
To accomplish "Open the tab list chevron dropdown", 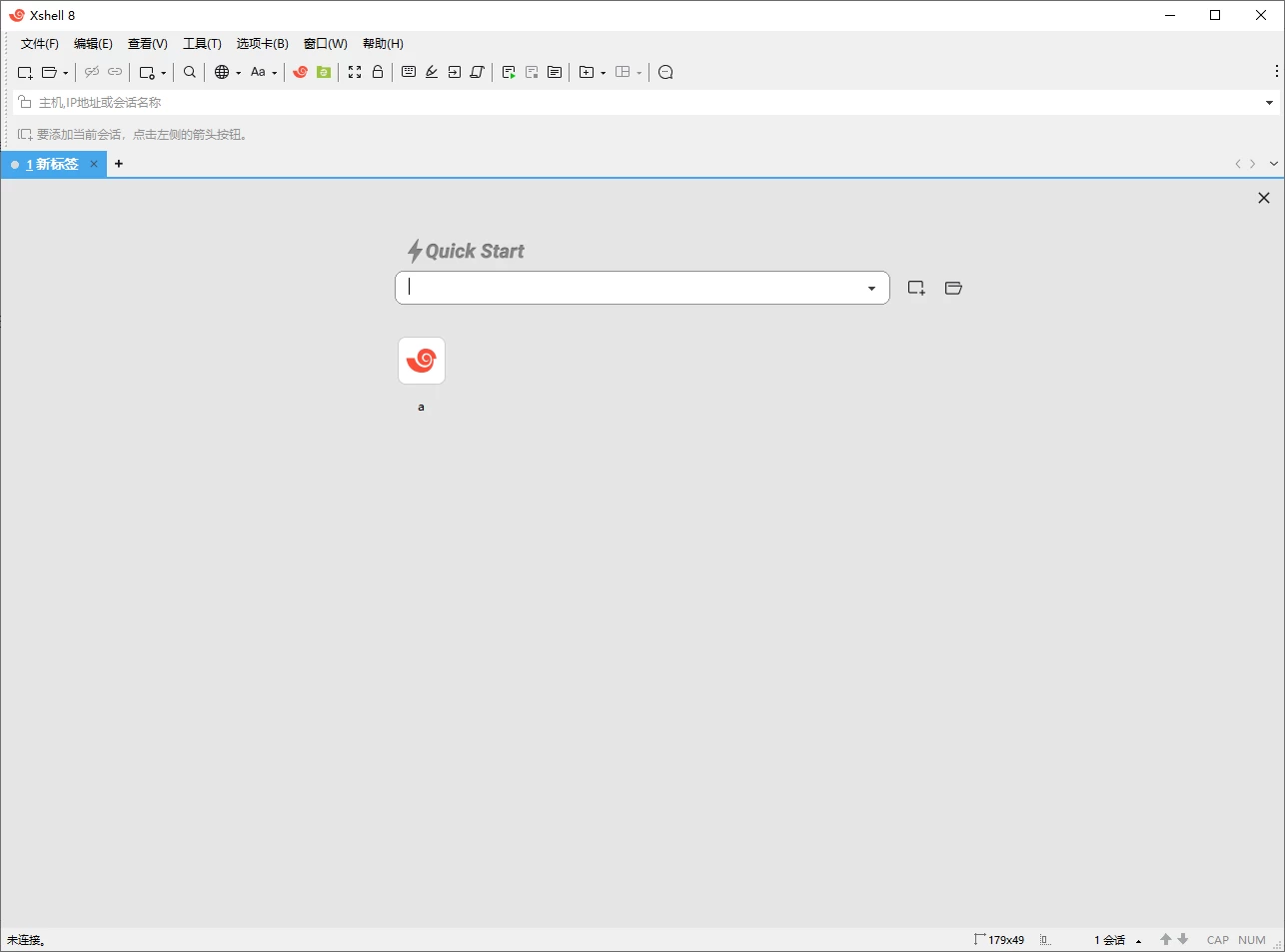I will (x=1273, y=164).
